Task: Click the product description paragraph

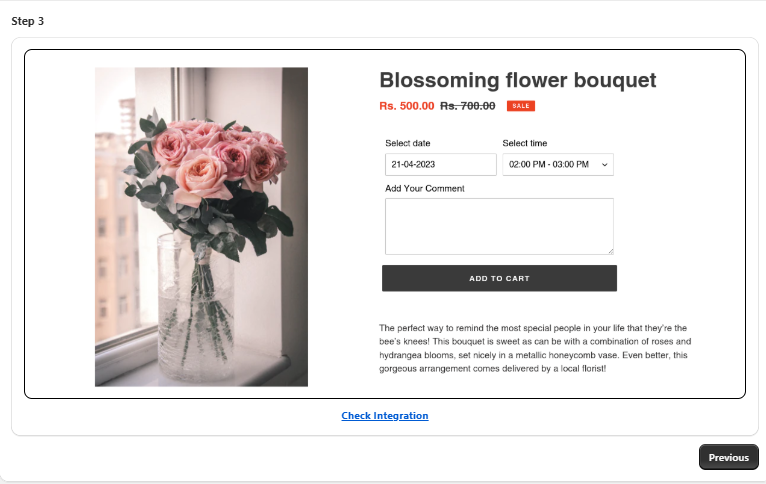Action: (535, 348)
